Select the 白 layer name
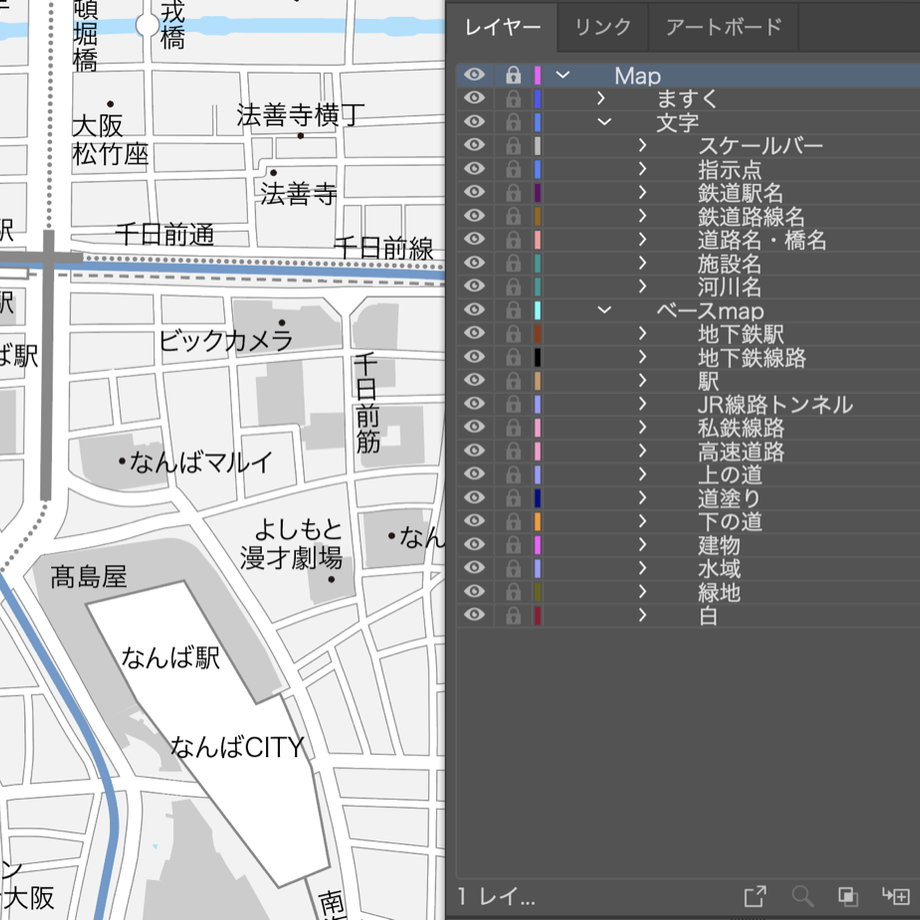Viewport: 920px width, 920px height. pyautogui.click(x=708, y=615)
